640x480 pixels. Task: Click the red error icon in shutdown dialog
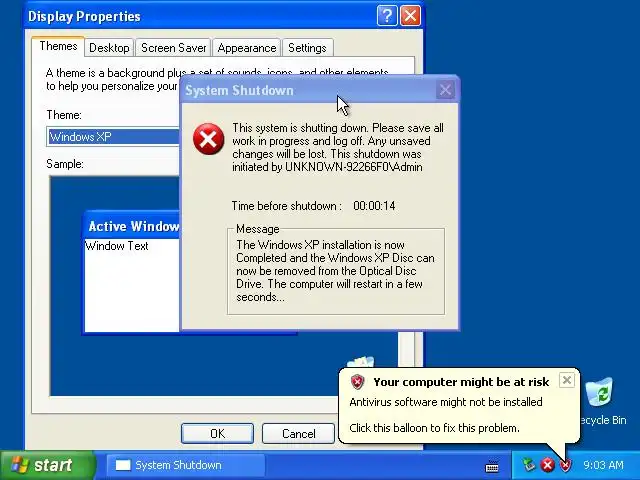tap(208, 139)
